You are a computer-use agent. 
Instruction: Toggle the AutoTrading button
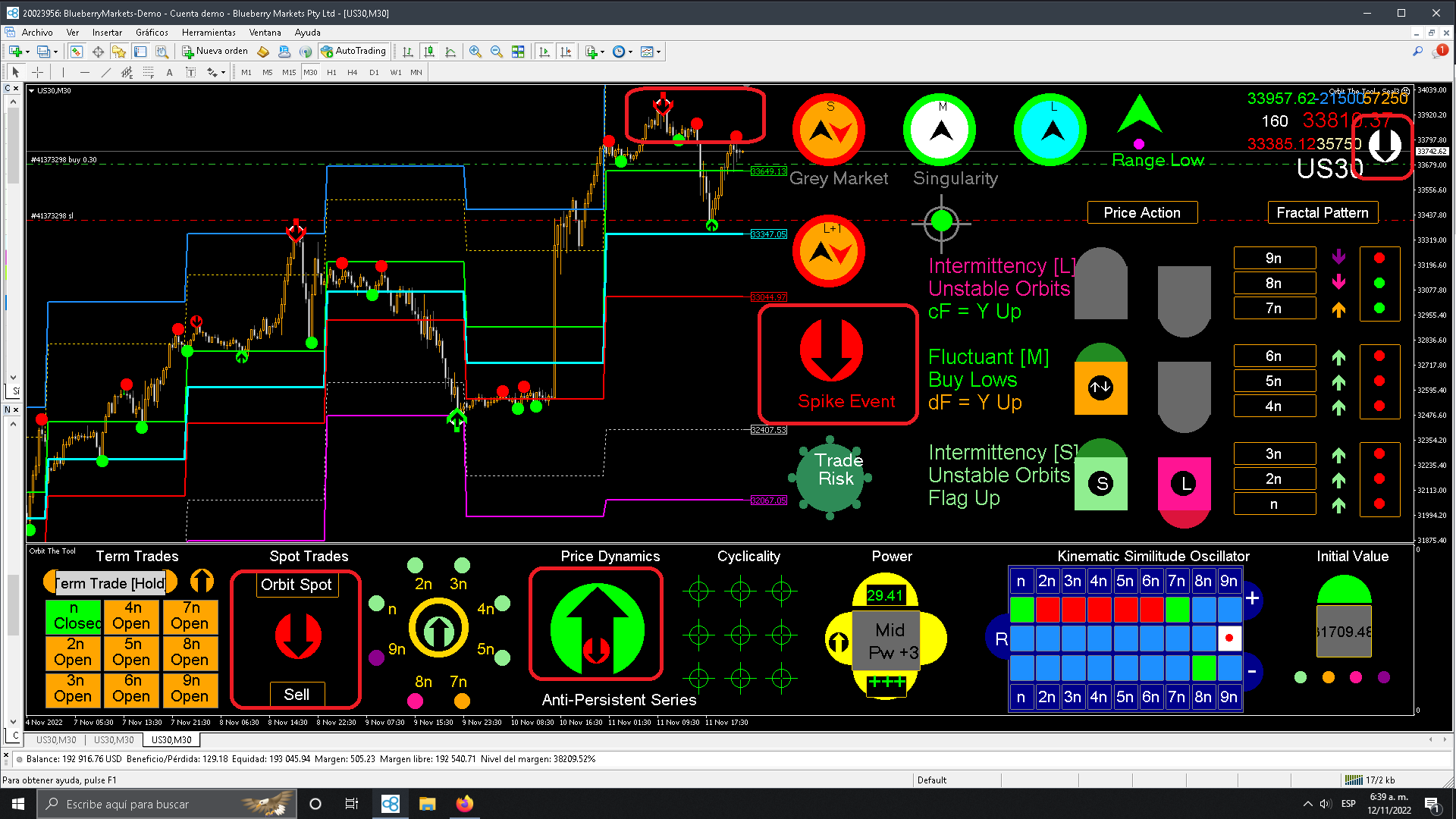(353, 52)
